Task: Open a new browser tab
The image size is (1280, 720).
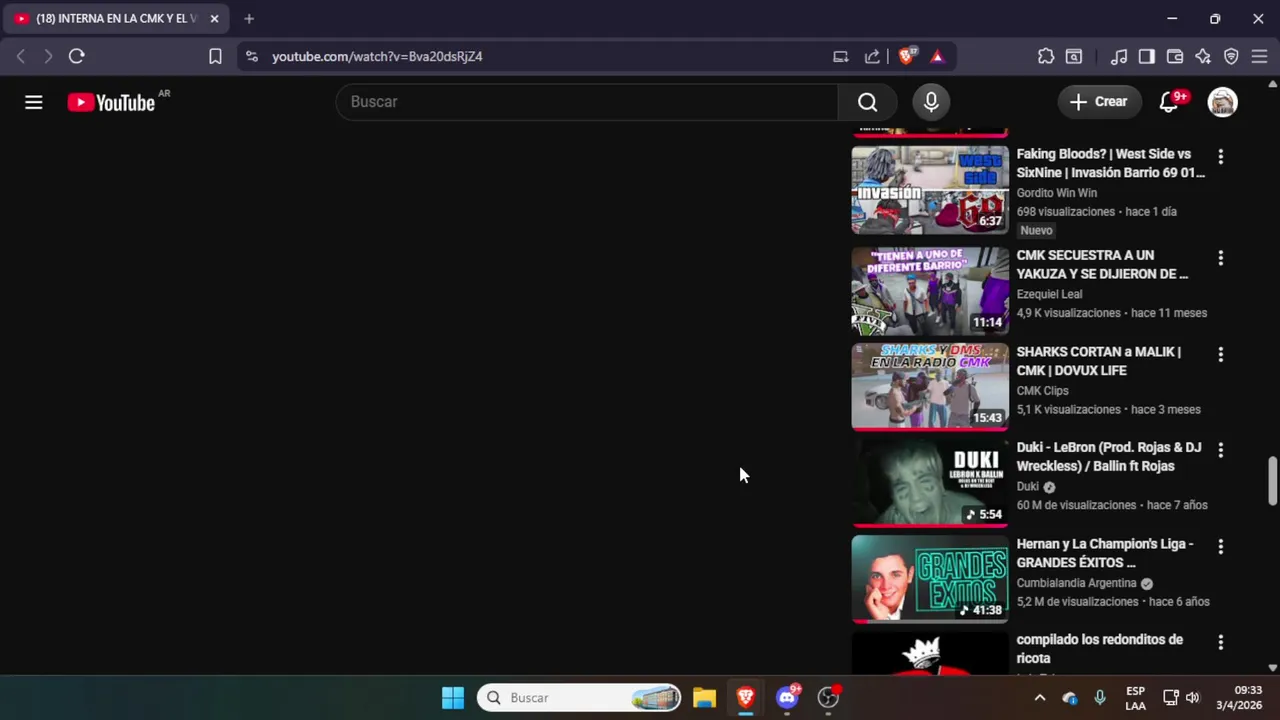Action: [x=249, y=18]
